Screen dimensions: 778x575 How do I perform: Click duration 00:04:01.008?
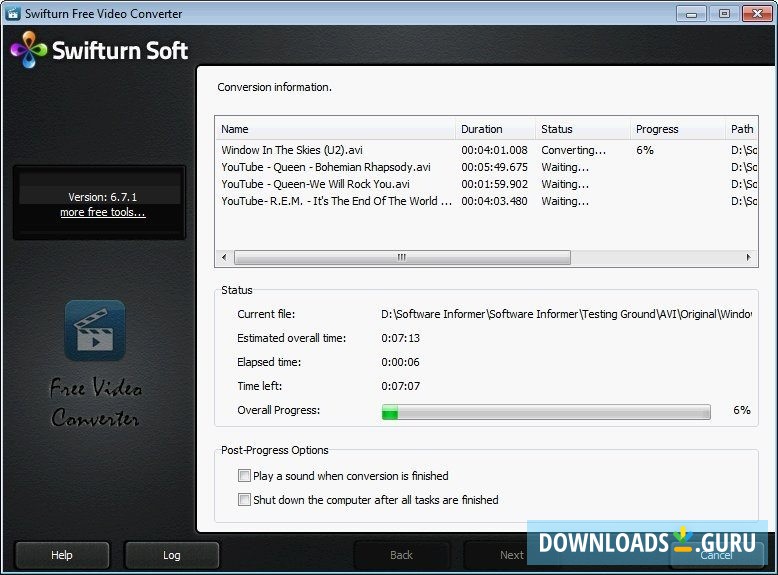tap(494, 150)
